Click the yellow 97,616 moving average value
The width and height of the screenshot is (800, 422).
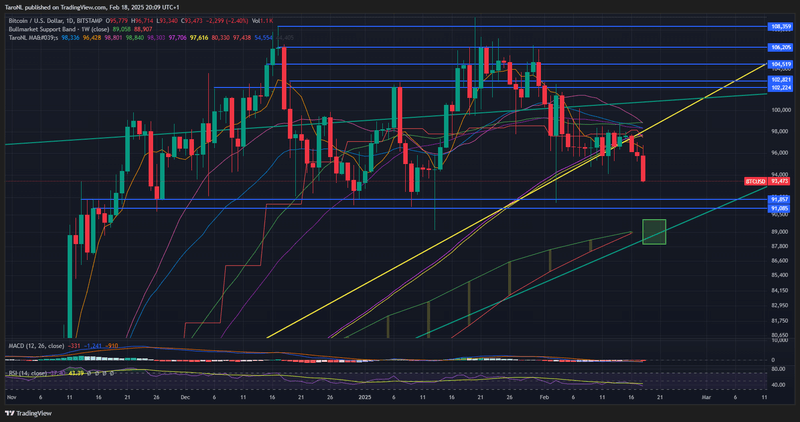pos(199,38)
